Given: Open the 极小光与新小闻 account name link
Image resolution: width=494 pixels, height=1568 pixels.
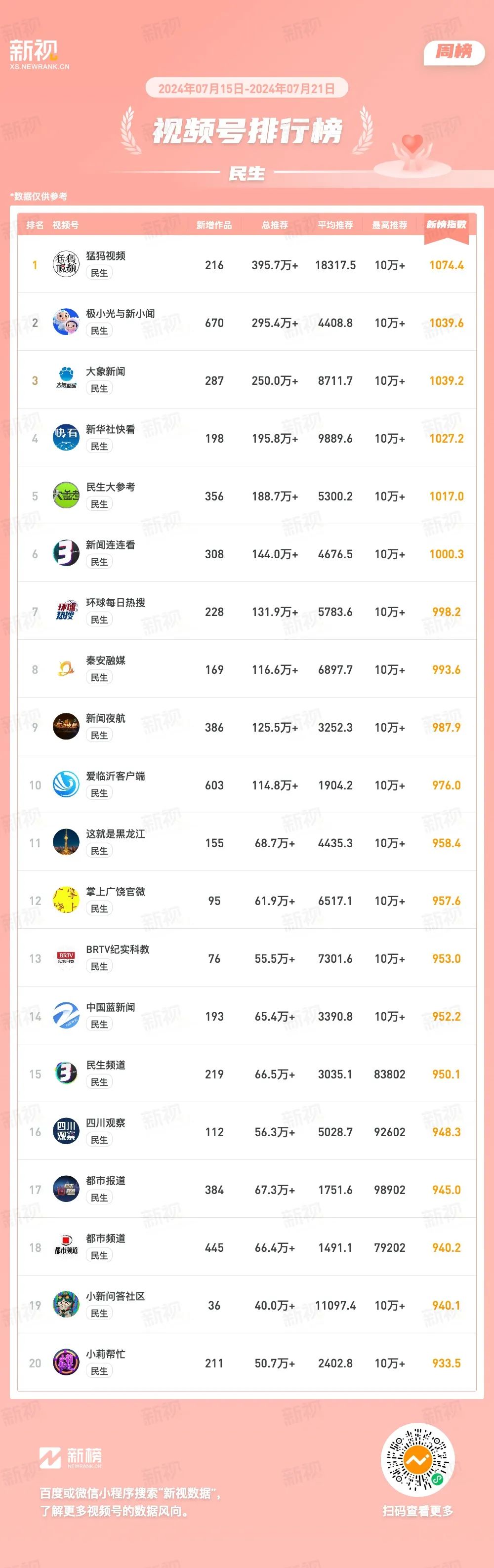Looking at the screenshot, I should pyautogui.click(x=120, y=314).
